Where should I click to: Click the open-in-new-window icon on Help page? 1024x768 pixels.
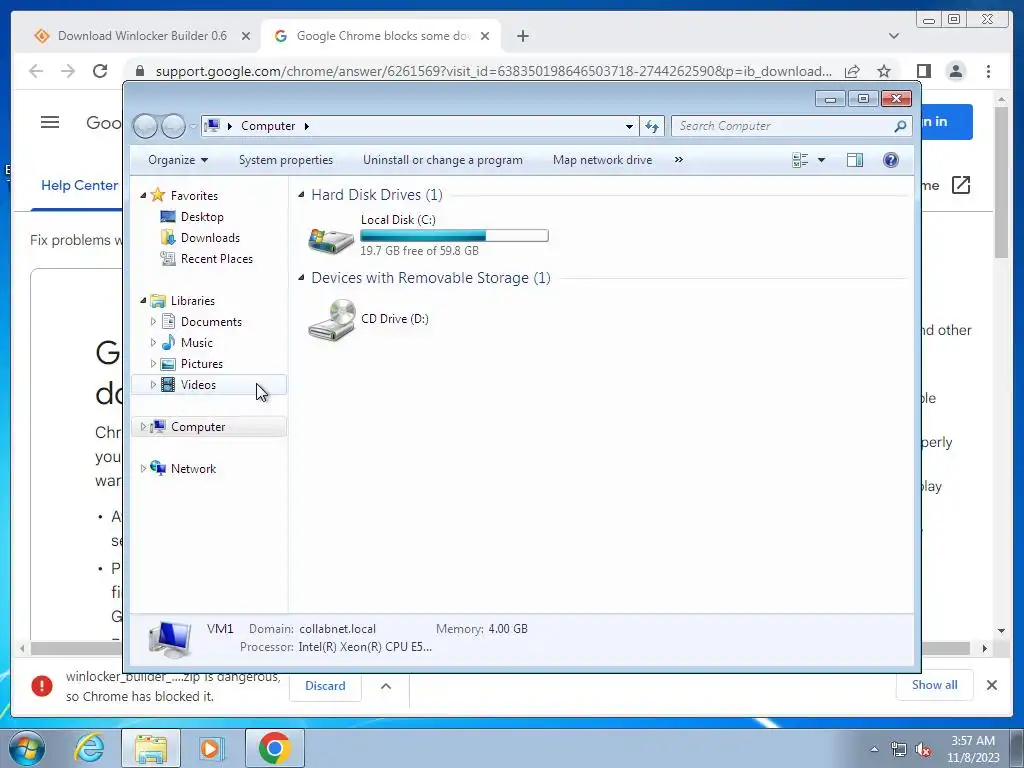pos(961,185)
